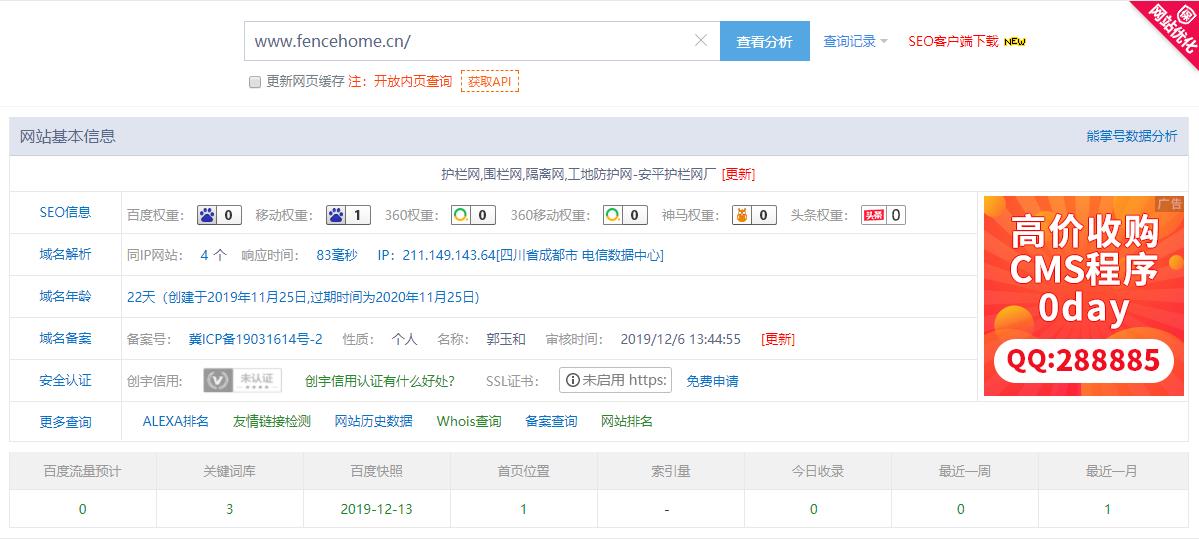The image size is (1199, 539).
Task: Select the 域名年龄 row label
Action: (65, 297)
